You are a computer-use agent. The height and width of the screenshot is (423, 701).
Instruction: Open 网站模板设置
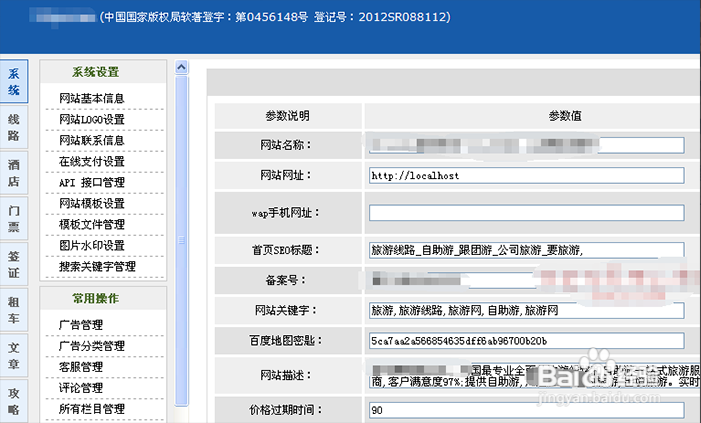click(92, 203)
